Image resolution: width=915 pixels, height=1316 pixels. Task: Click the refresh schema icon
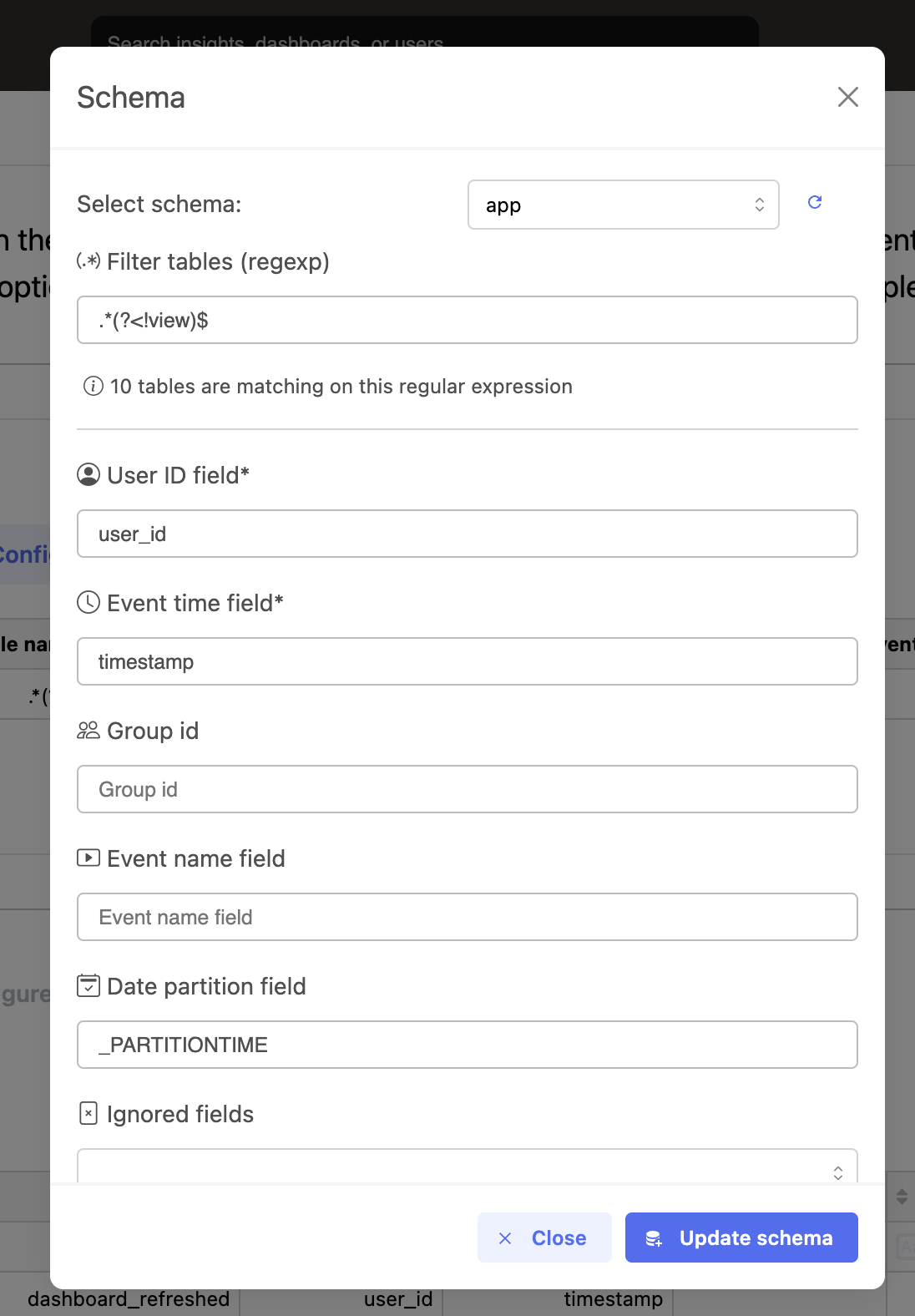pos(815,202)
